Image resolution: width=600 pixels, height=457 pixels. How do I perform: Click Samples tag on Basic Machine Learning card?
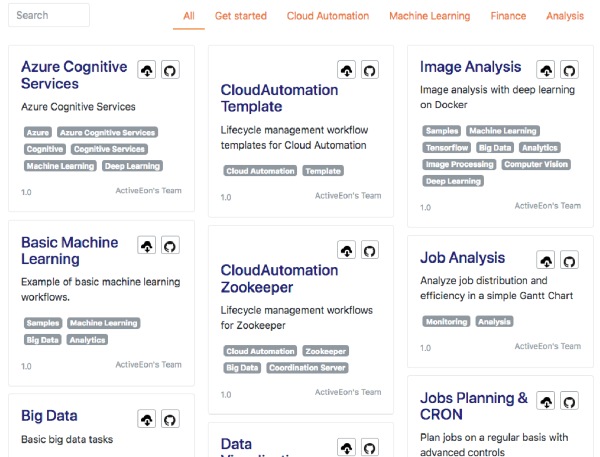coord(43,323)
